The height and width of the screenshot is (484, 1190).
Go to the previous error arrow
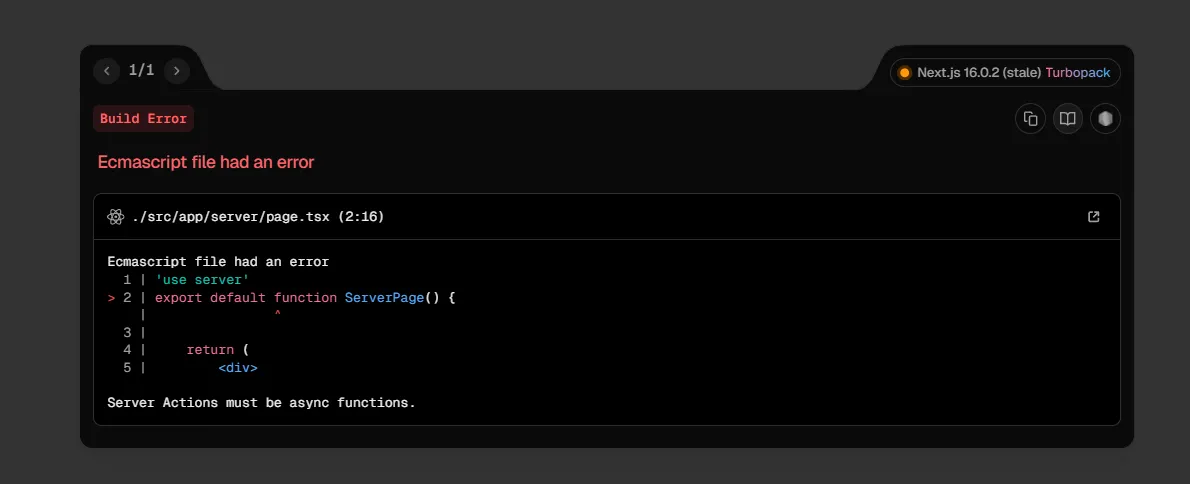[107, 71]
